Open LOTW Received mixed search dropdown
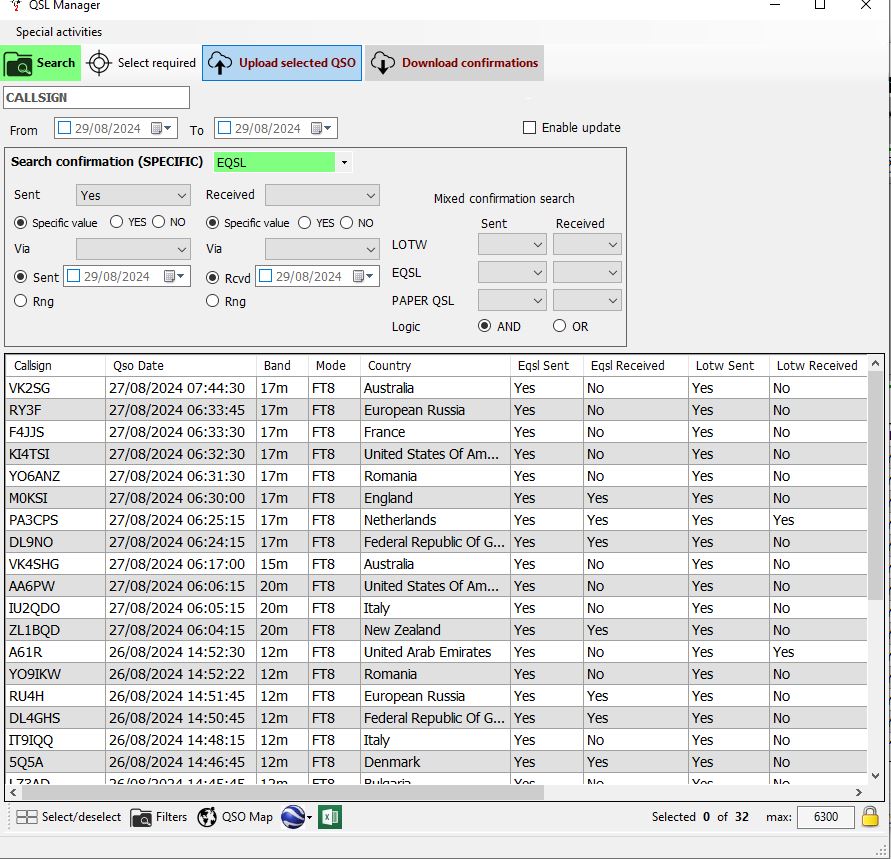The image size is (891, 859). tap(588, 245)
